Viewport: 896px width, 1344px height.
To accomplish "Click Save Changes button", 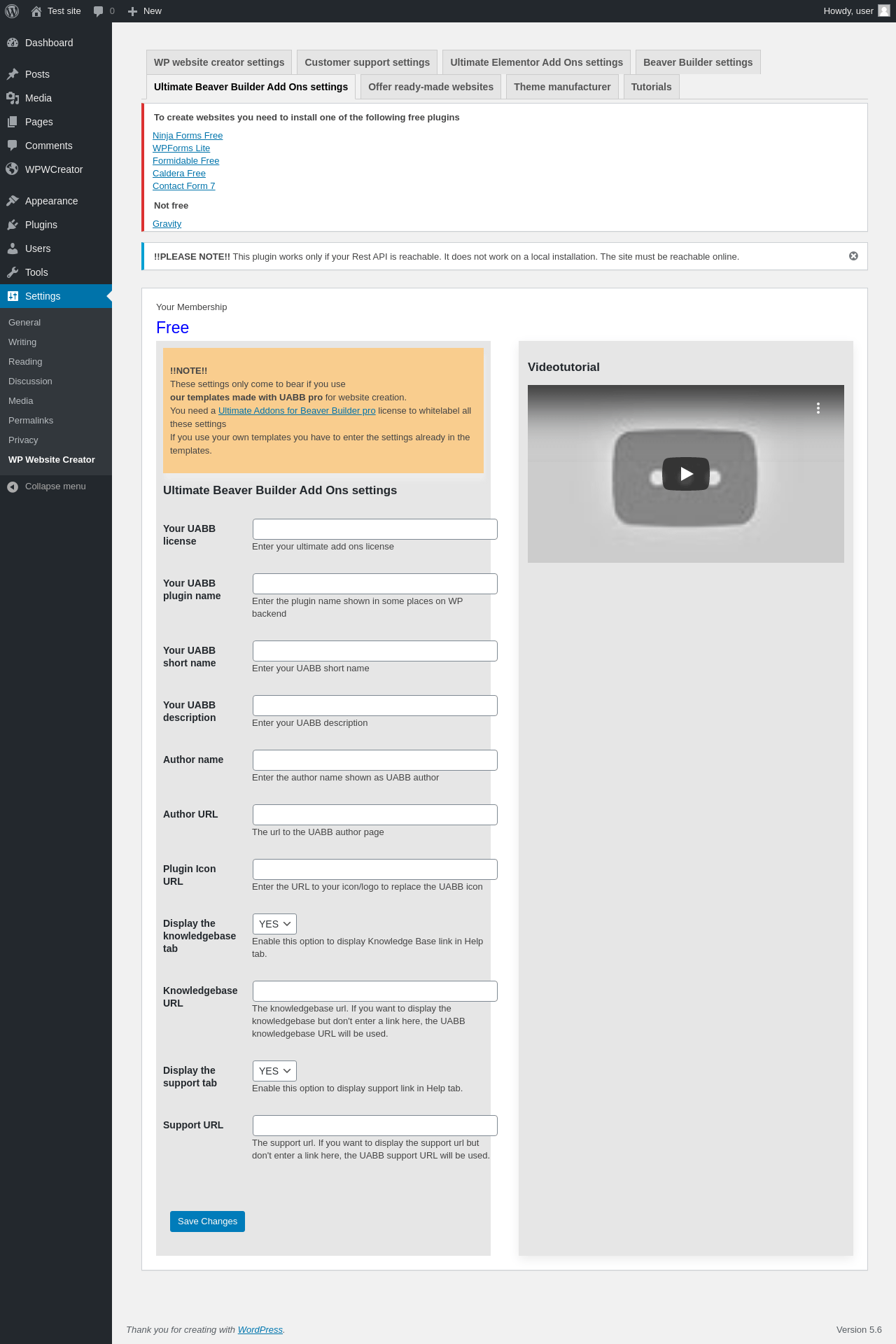I will click(x=207, y=1221).
